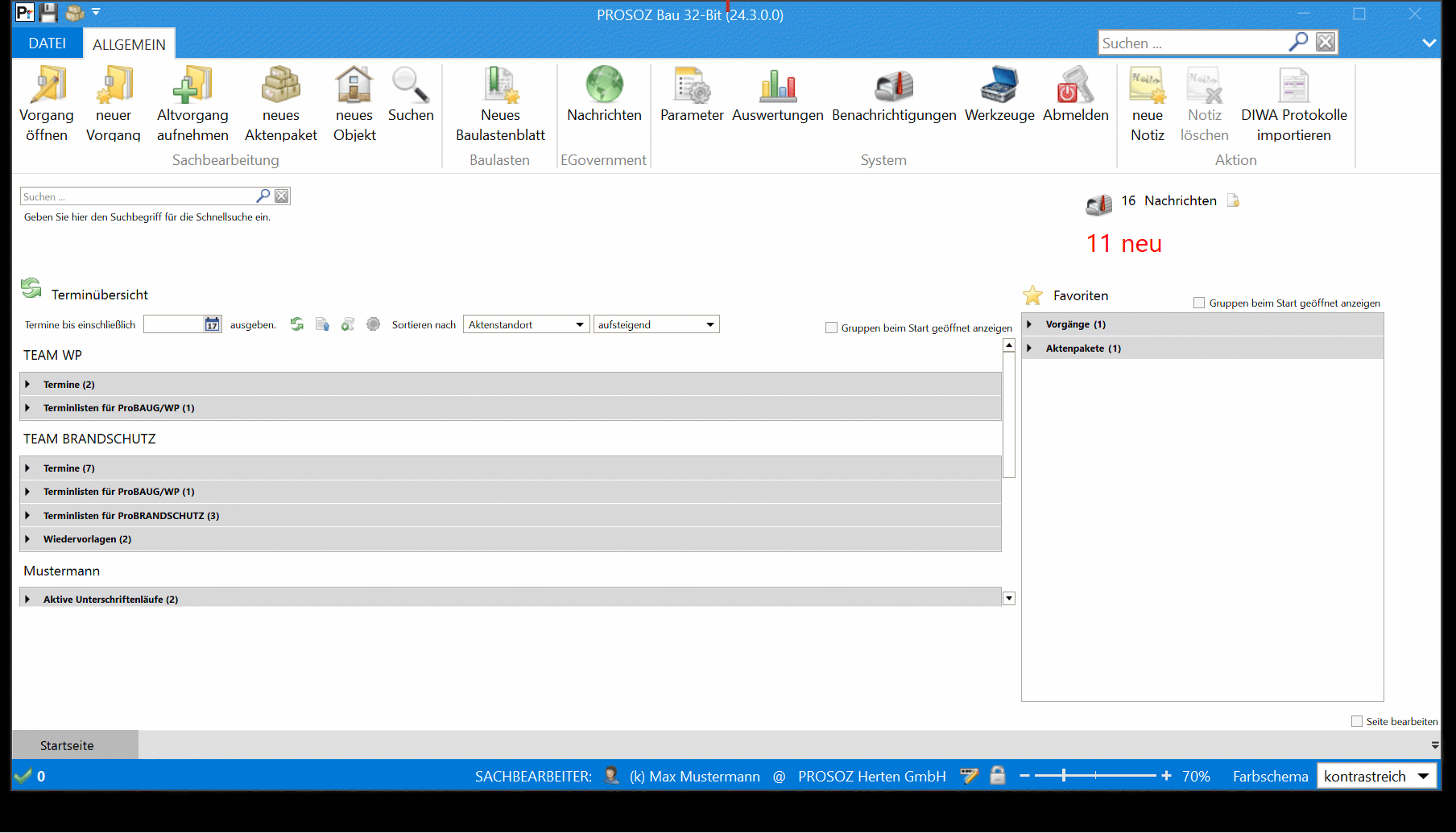Select the ALLGEMEIN ribbon tab

click(129, 44)
